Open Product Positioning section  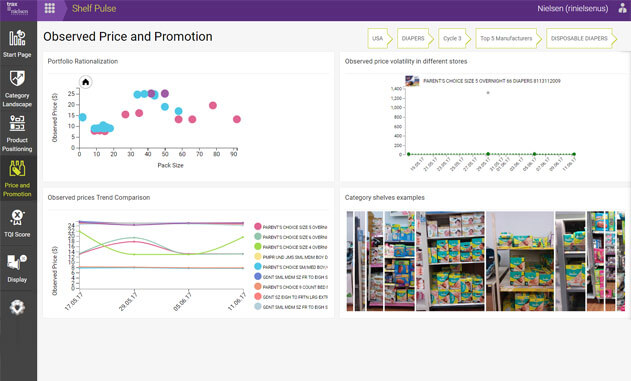point(17,134)
